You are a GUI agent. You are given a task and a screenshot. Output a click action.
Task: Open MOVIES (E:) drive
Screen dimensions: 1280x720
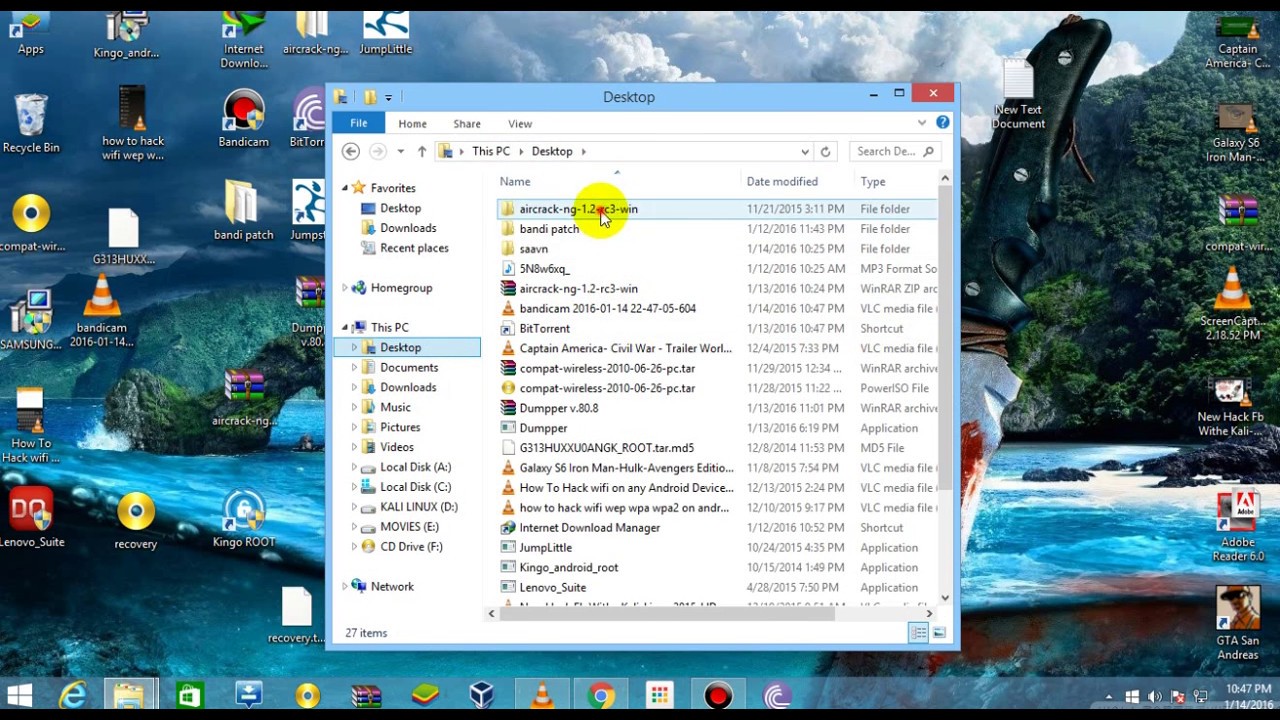[409, 527]
